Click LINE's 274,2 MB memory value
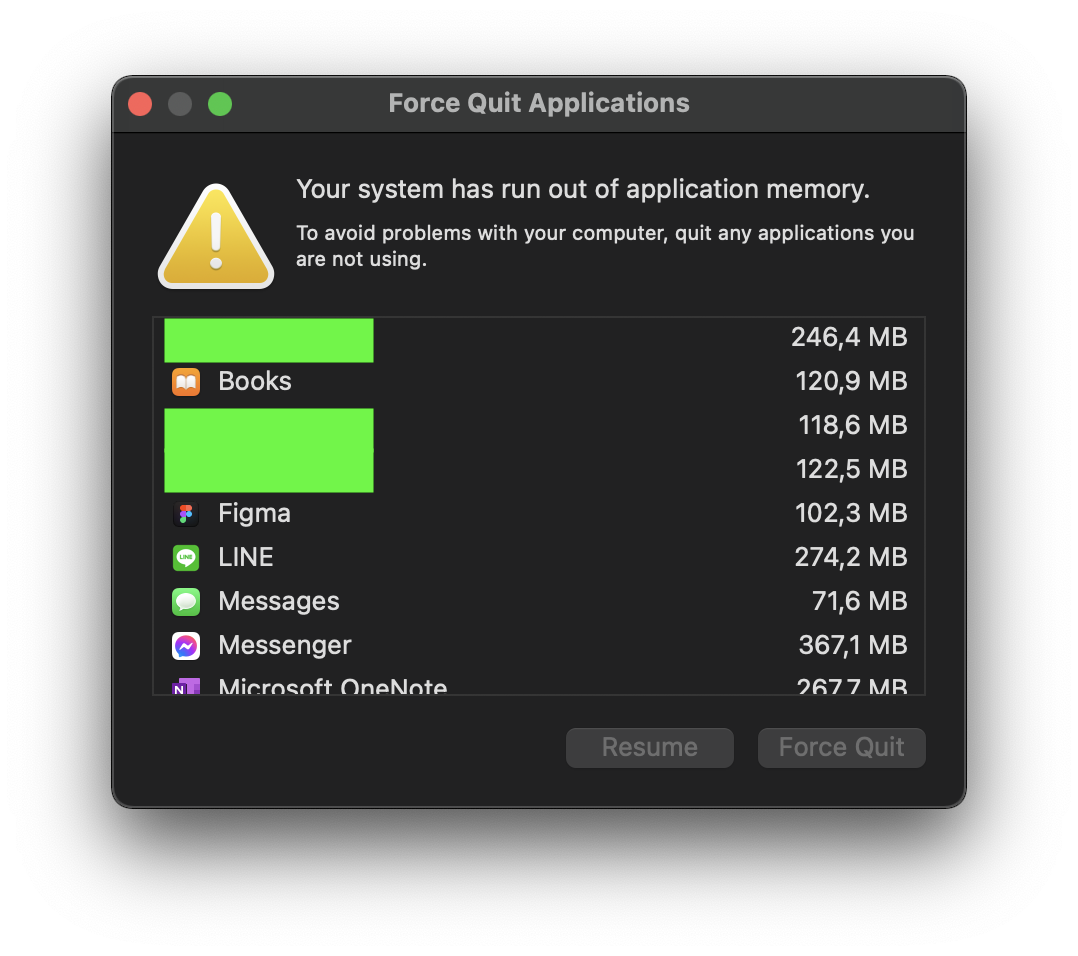 pos(850,557)
